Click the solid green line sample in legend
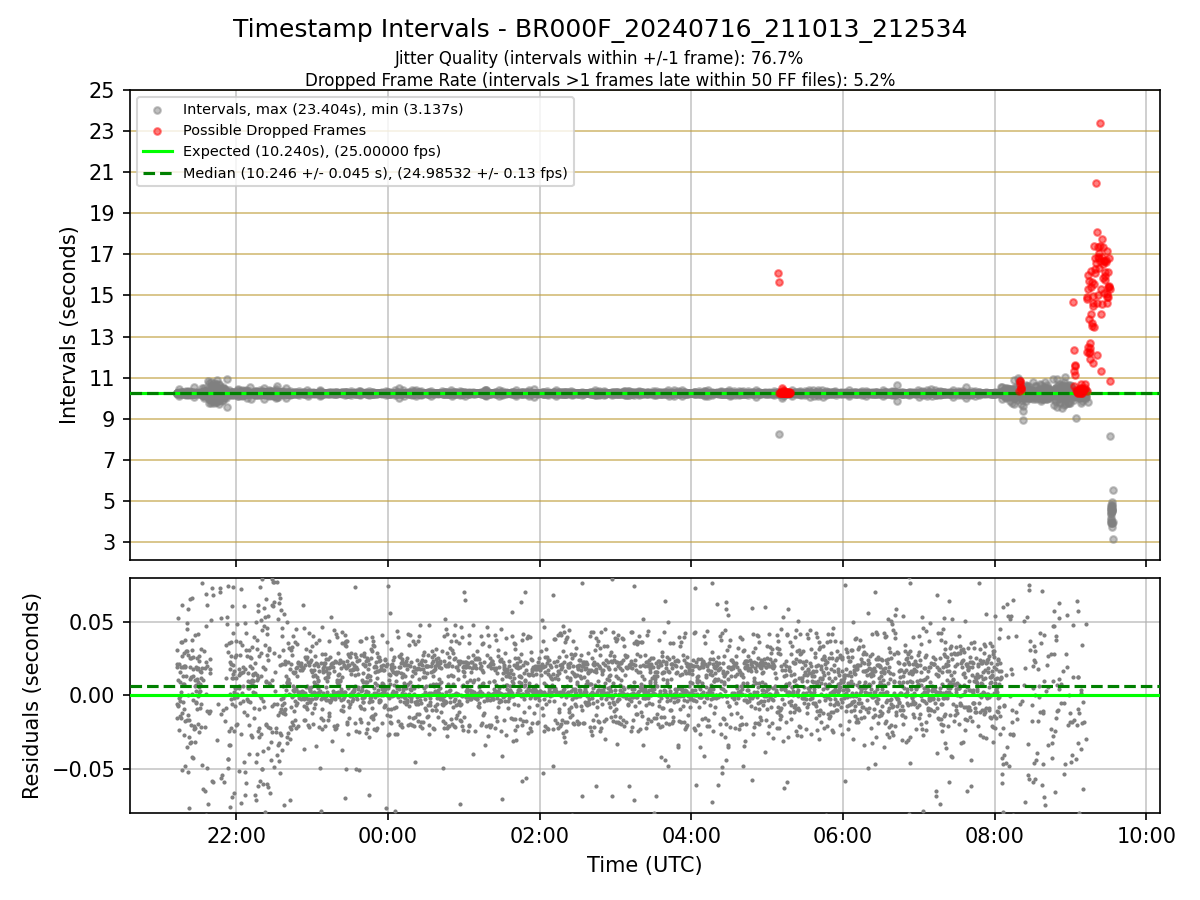The image size is (1200, 900). 157,151
